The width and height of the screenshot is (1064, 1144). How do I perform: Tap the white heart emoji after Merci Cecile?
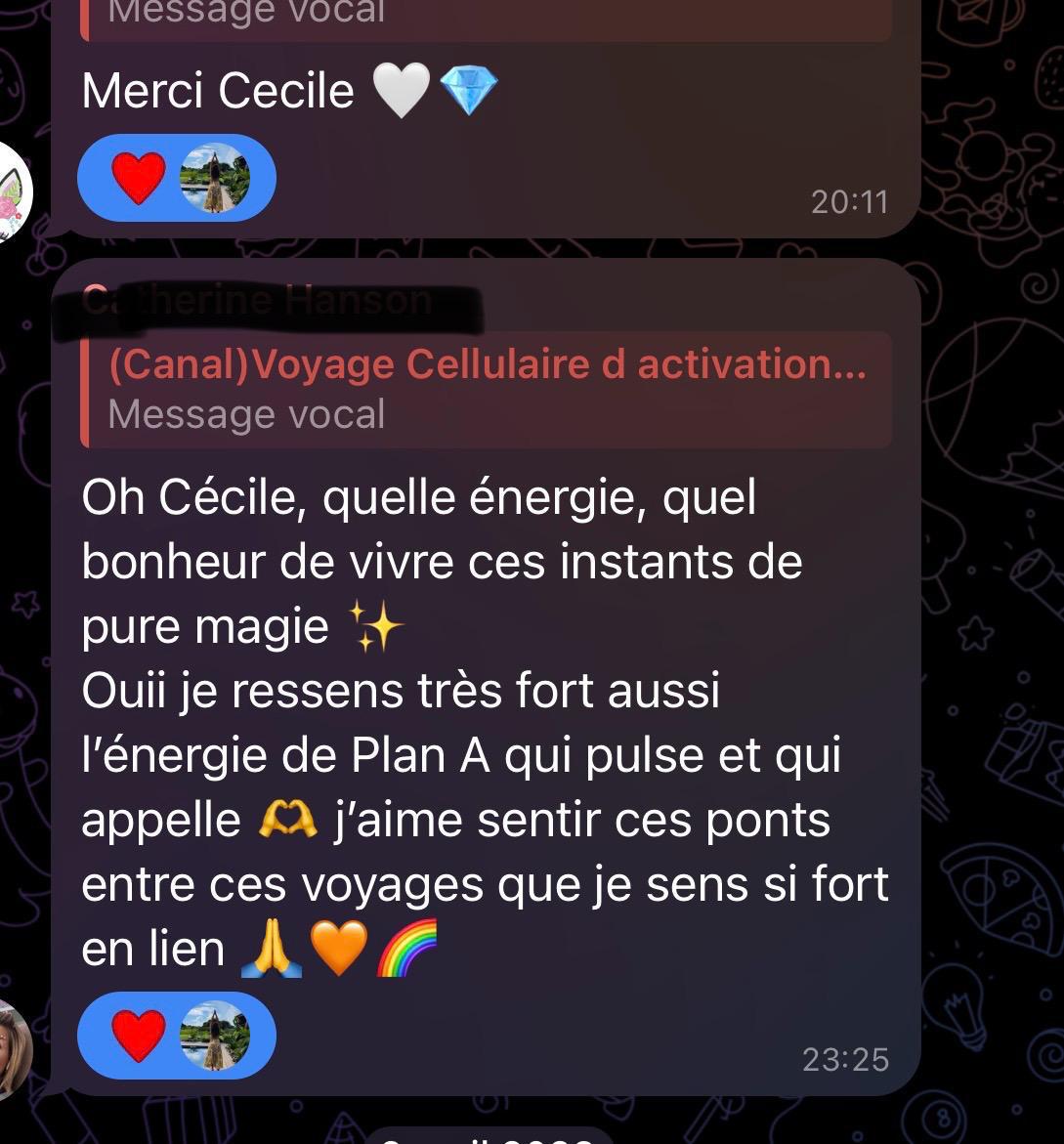point(402,91)
